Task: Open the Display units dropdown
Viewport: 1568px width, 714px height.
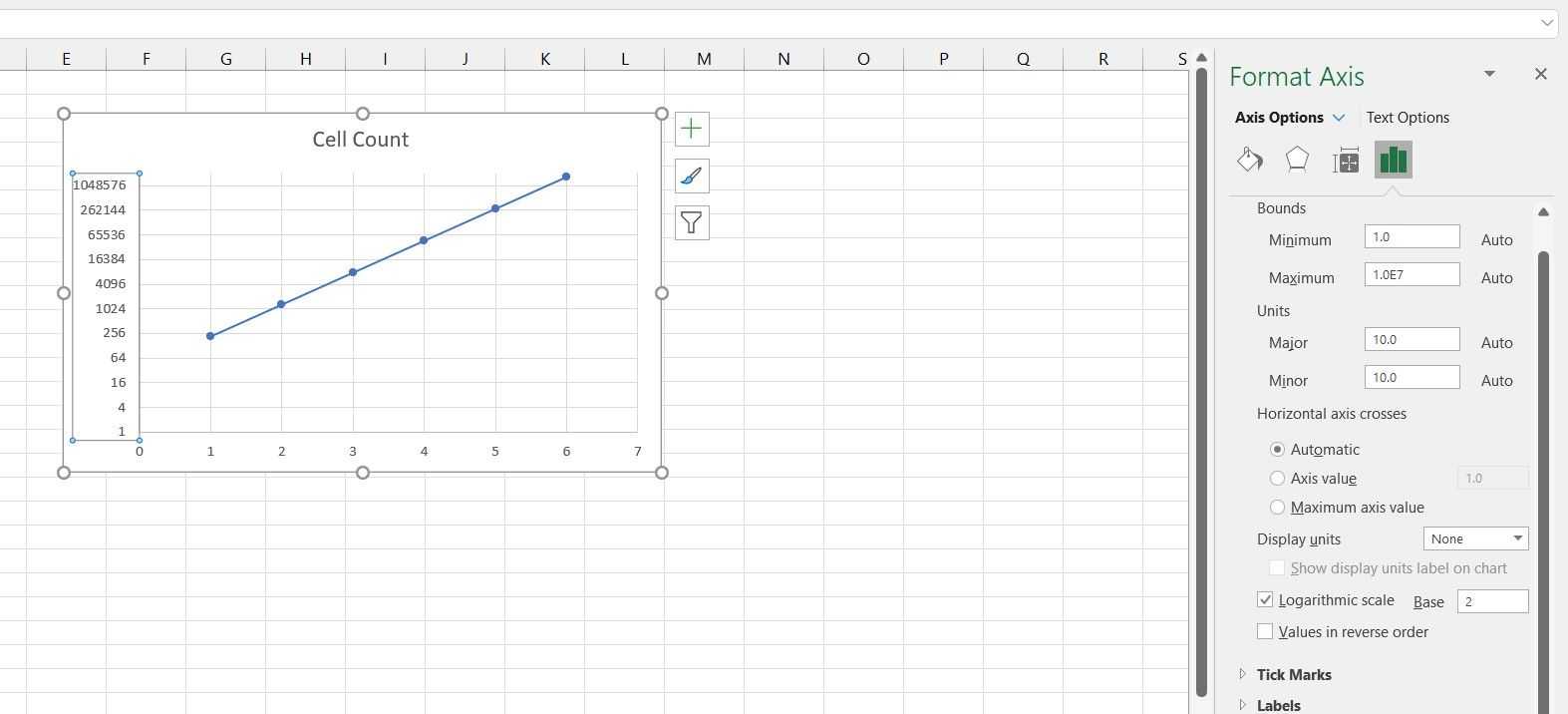Action: pos(1475,538)
